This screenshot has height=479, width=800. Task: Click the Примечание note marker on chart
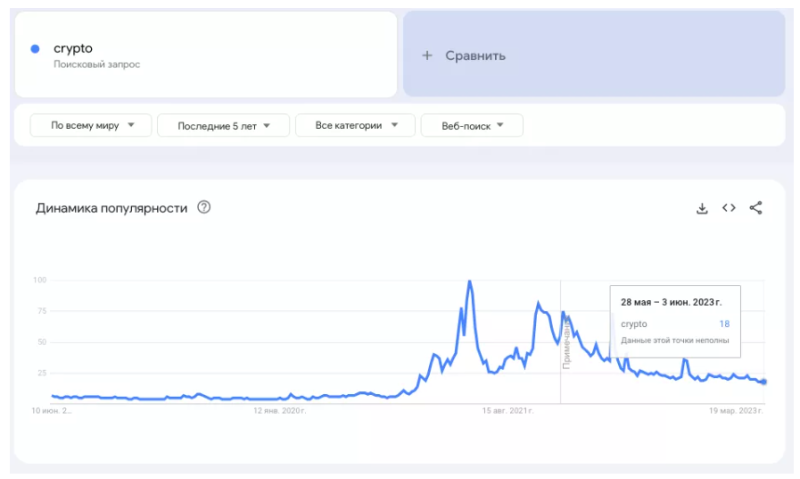[564, 345]
